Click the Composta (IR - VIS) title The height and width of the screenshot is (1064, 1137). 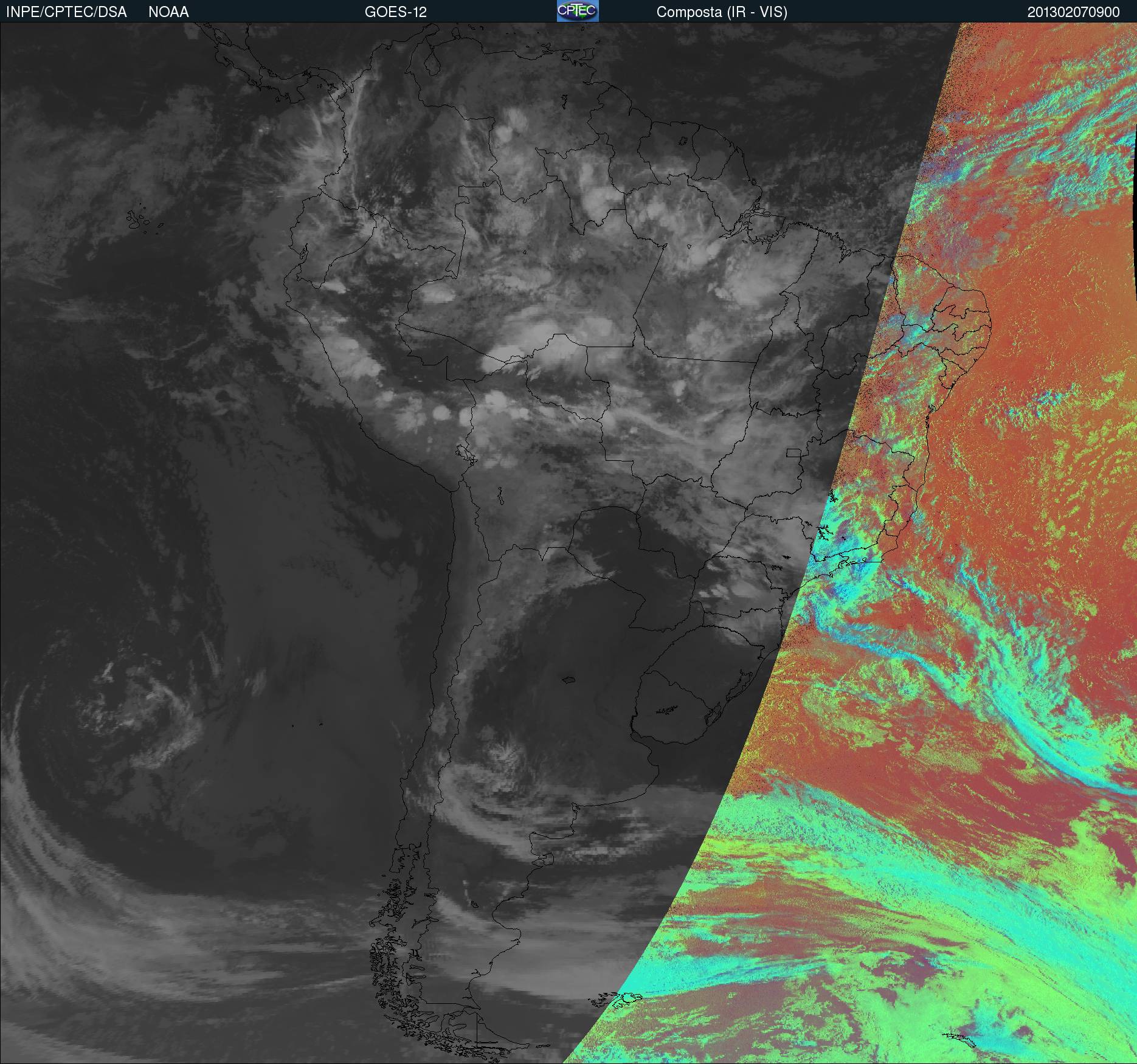(722, 12)
